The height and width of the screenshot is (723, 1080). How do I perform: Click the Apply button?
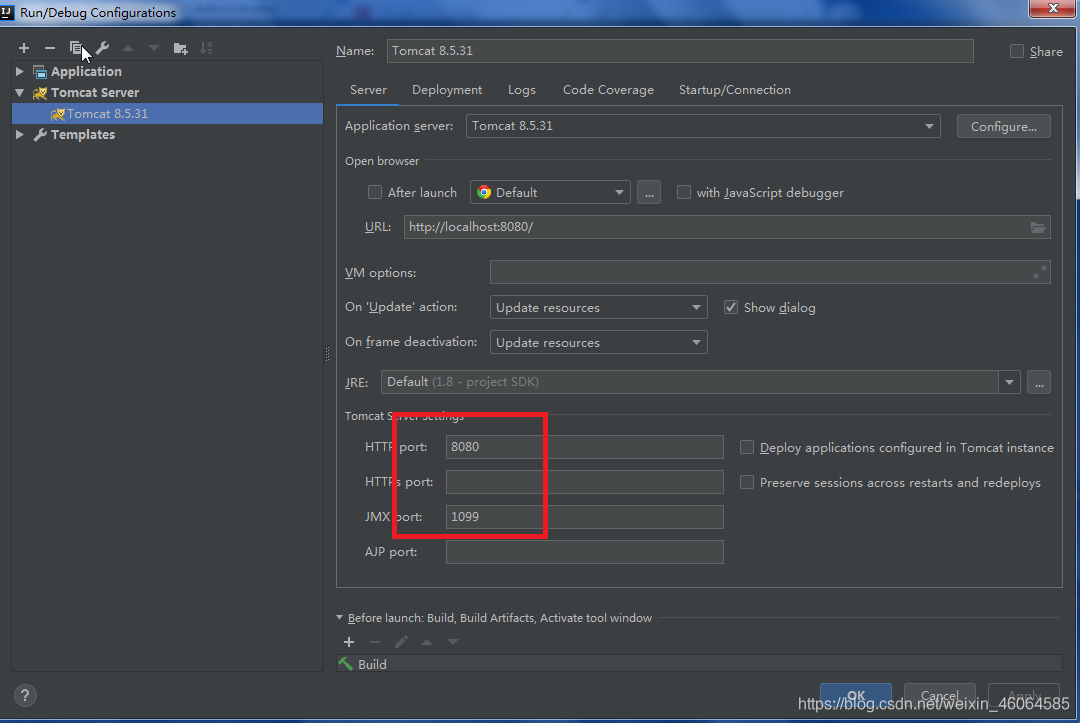1024,695
